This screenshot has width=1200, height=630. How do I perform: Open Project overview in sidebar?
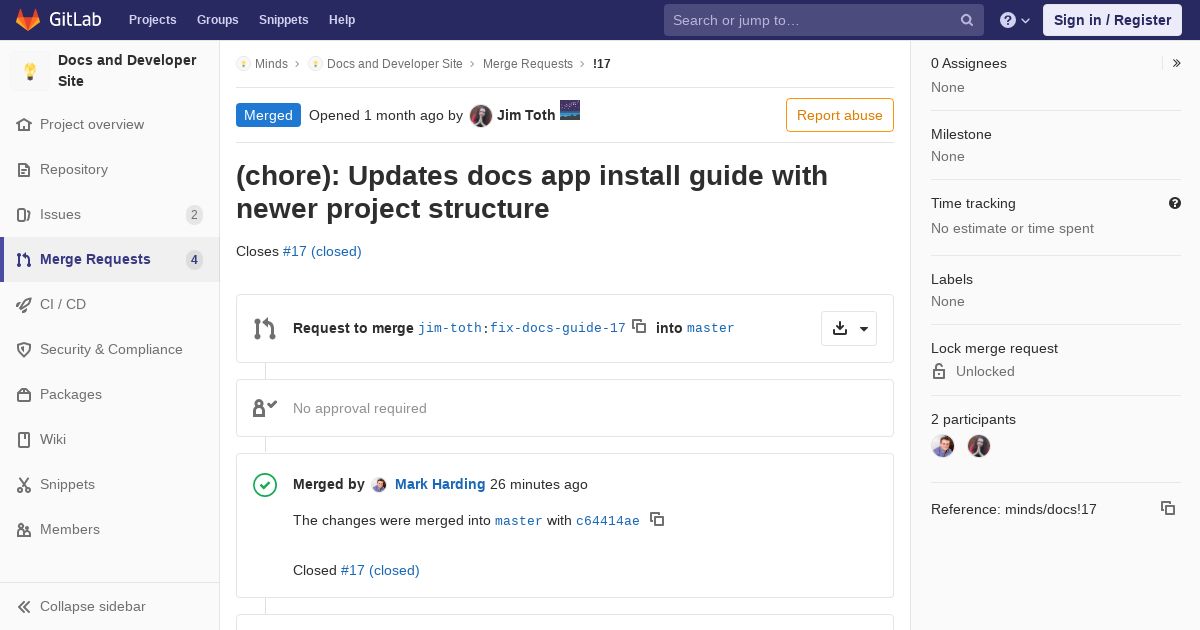click(x=110, y=124)
